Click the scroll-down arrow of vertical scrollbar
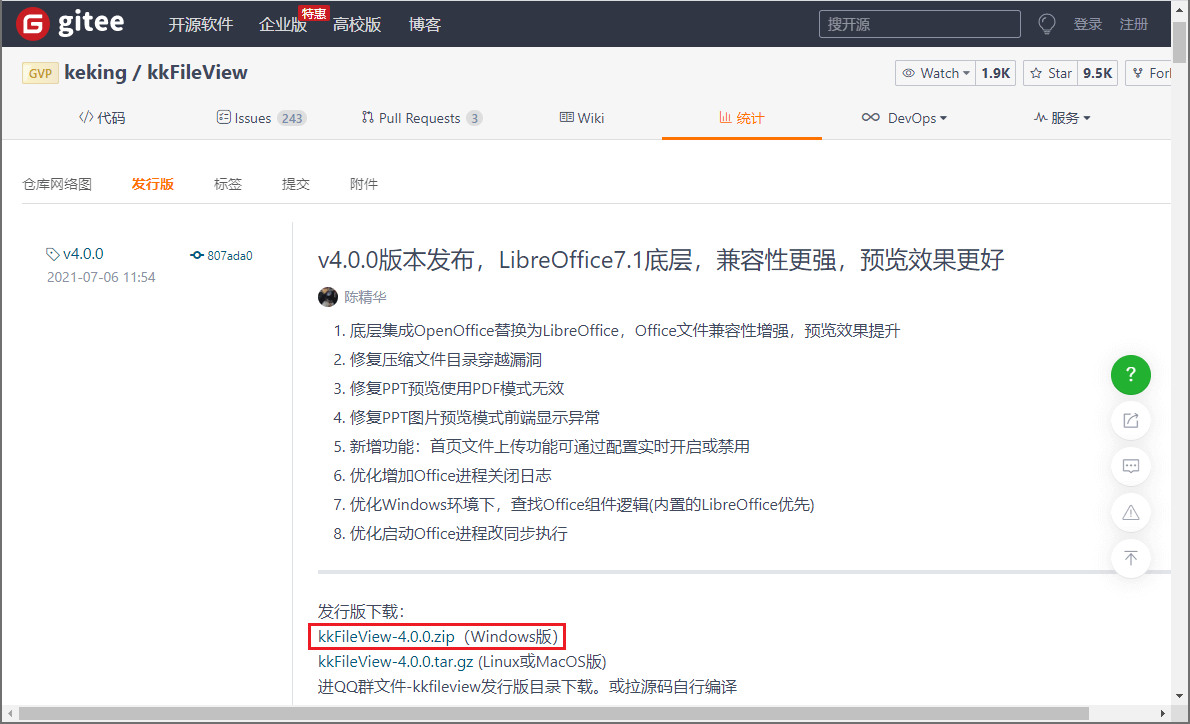This screenshot has height=724, width=1190. point(1179,696)
